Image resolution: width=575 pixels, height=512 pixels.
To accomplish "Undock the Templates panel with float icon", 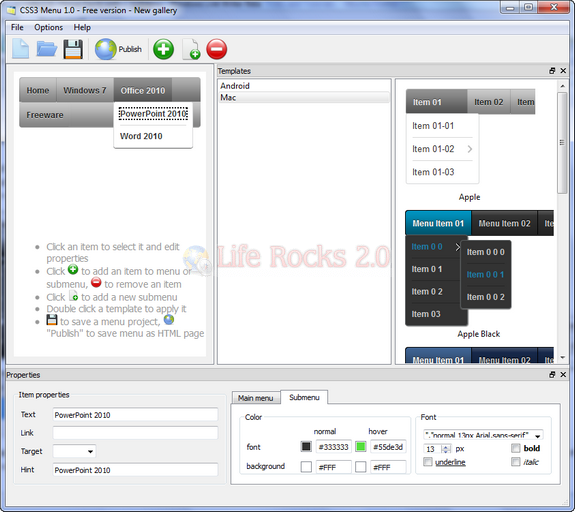I will [x=552, y=71].
